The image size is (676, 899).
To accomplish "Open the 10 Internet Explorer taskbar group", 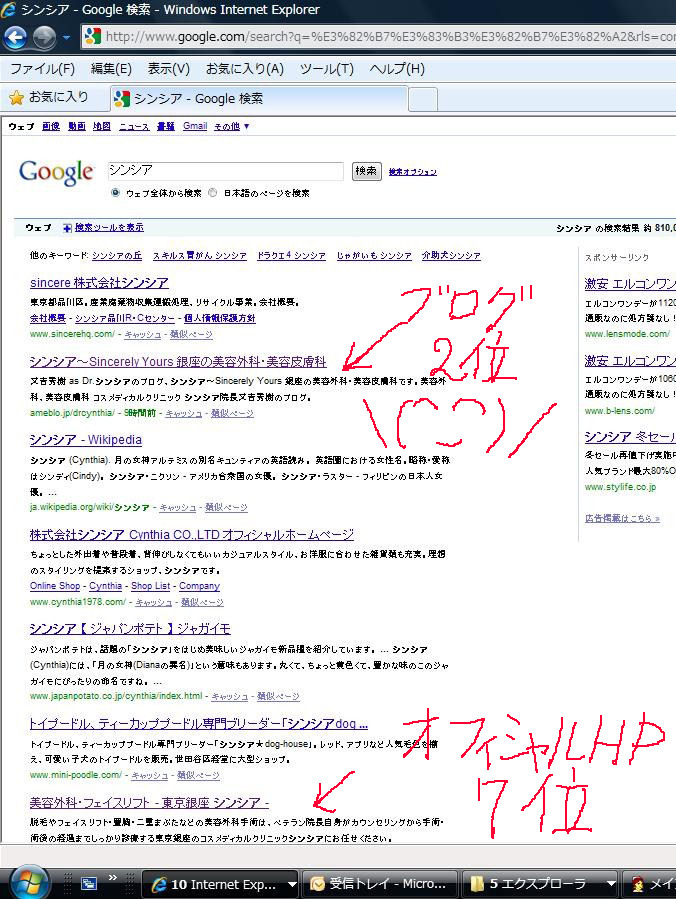I will click(x=220, y=884).
